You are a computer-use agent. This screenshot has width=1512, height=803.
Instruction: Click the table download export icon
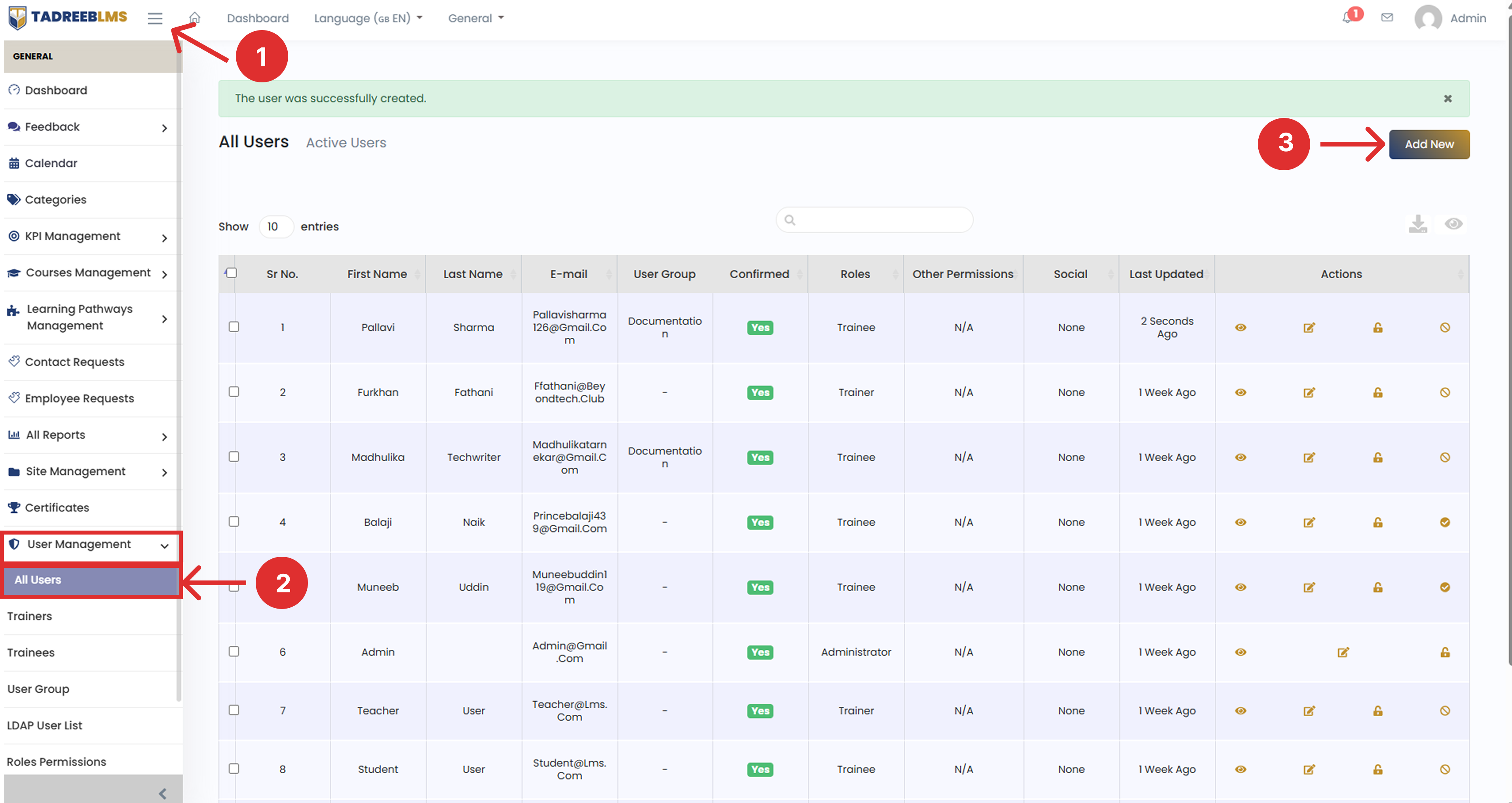[1418, 224]
